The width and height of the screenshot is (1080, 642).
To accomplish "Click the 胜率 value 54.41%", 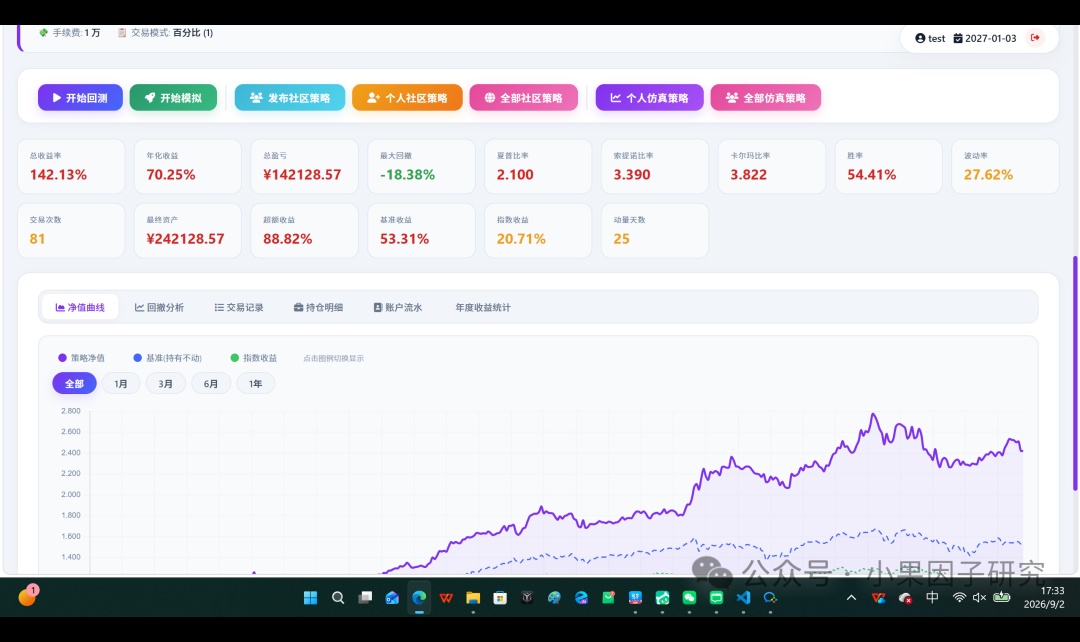I will click(x=872, y=175).
